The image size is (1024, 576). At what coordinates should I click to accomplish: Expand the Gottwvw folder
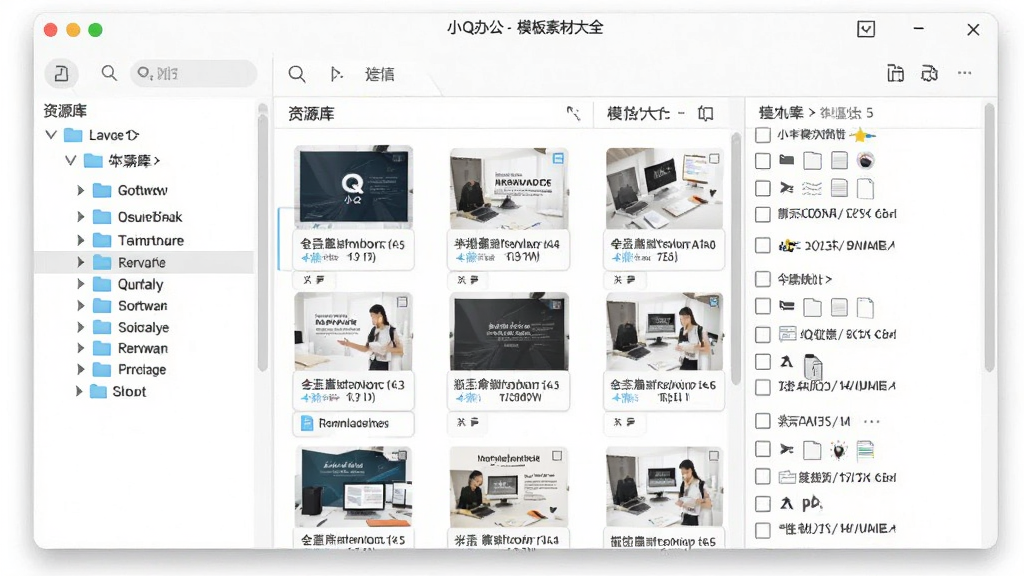[80, 190]
